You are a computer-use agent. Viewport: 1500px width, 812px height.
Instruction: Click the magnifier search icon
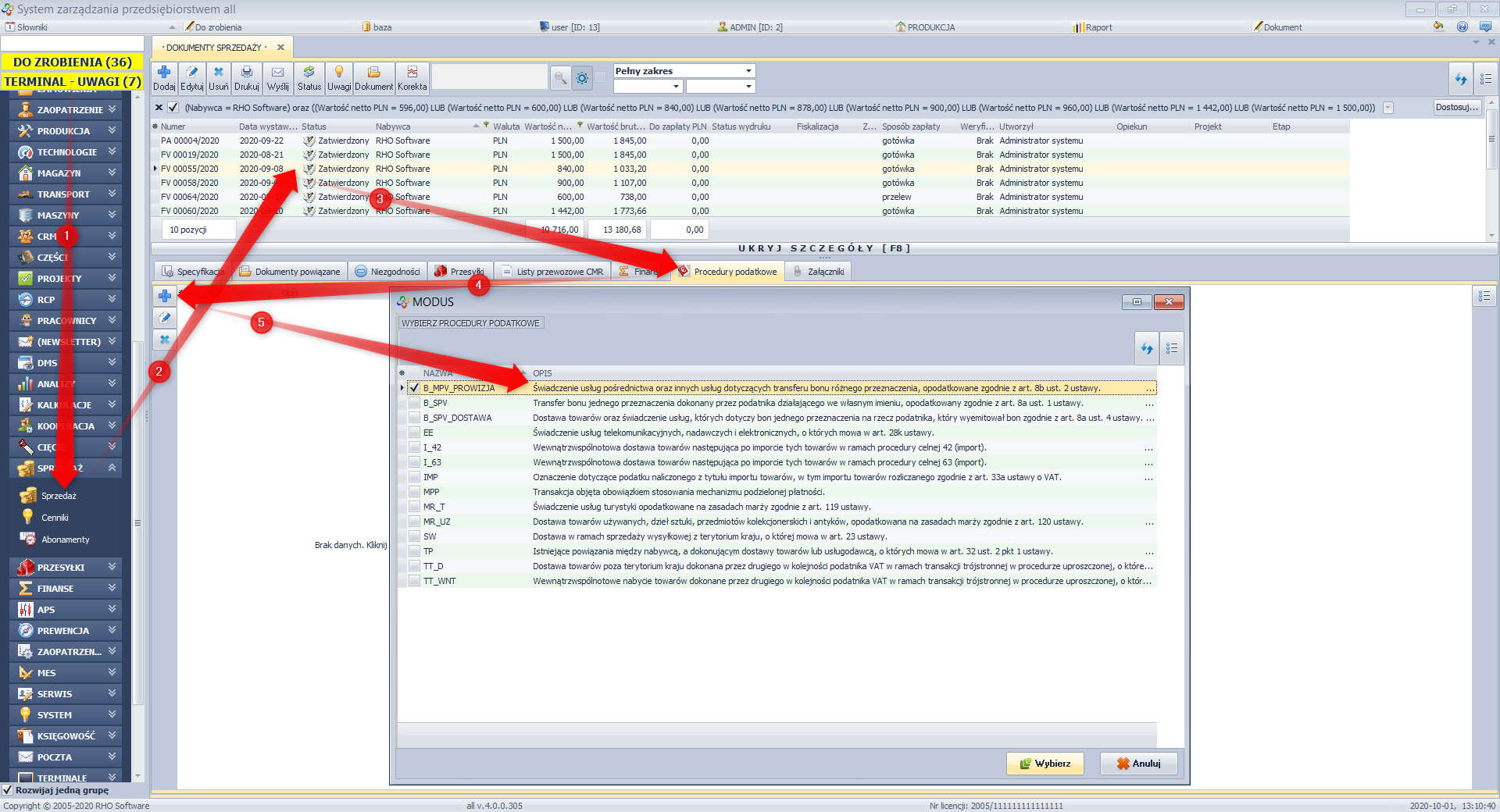tap(559, 78)
